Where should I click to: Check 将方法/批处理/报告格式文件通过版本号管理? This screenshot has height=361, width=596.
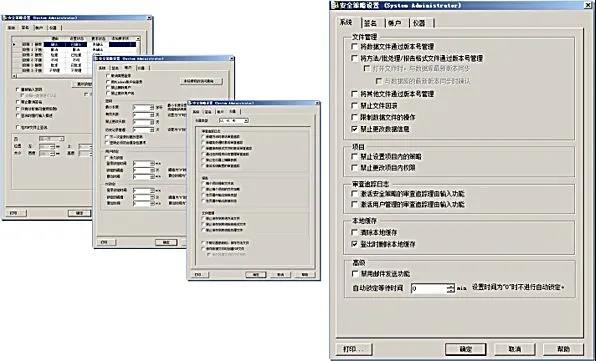point(355,58)
